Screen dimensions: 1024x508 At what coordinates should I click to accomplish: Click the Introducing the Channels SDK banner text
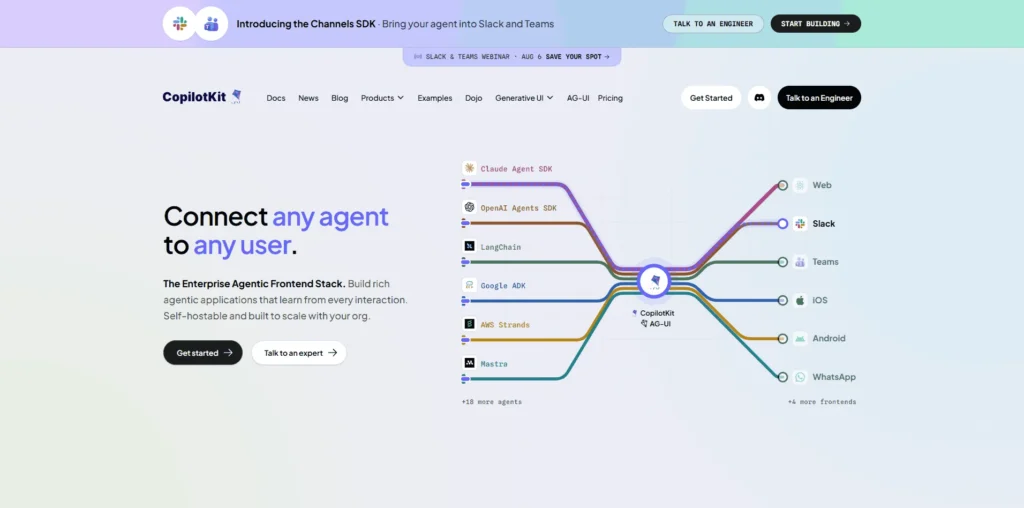[306, 24]
